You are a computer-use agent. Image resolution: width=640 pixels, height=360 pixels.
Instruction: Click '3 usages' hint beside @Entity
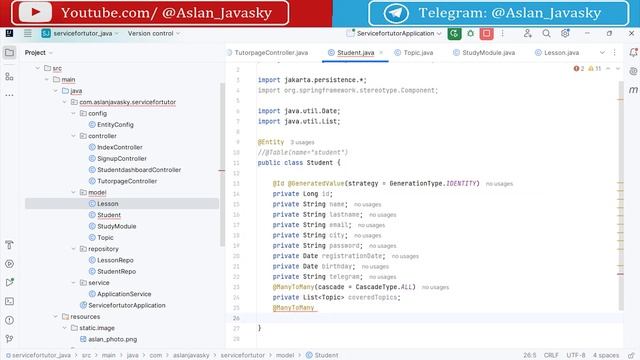tap(302, 142)
